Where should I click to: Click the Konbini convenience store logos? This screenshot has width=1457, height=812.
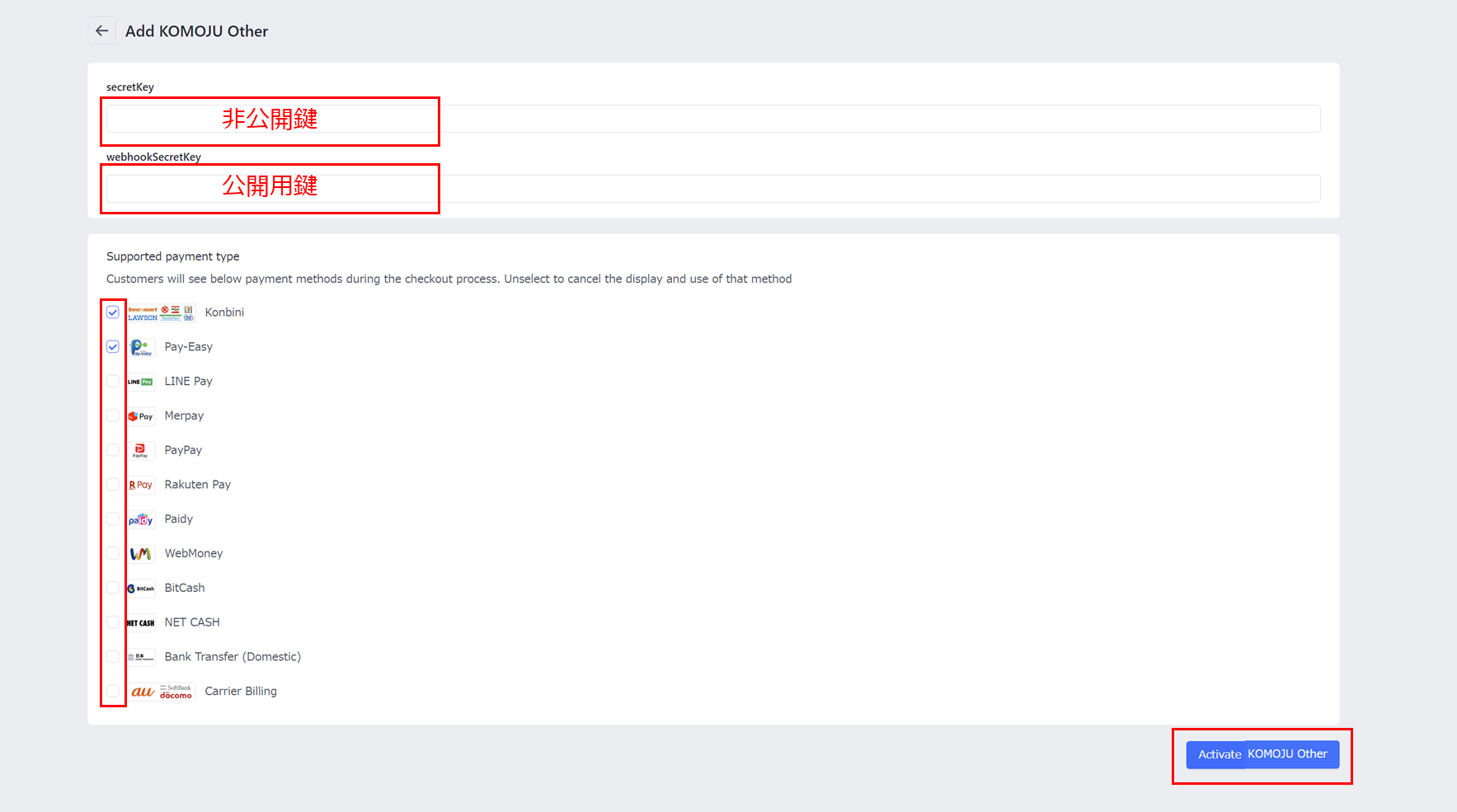point(161,313)
